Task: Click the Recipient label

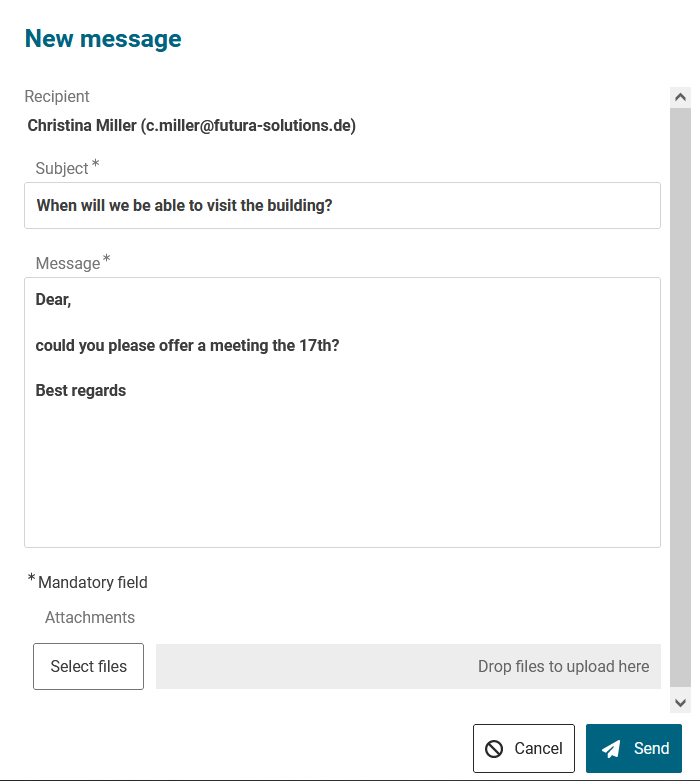Action: [x=57, y=97]
